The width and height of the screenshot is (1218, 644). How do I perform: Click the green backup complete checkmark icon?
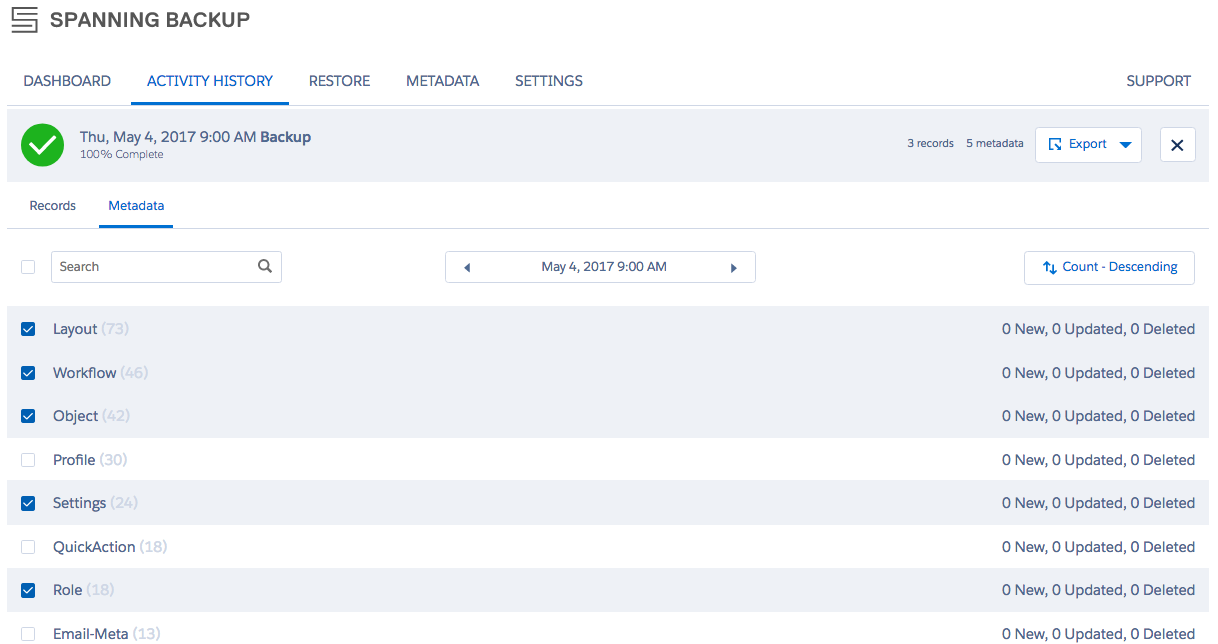click(x=42, y=145)
